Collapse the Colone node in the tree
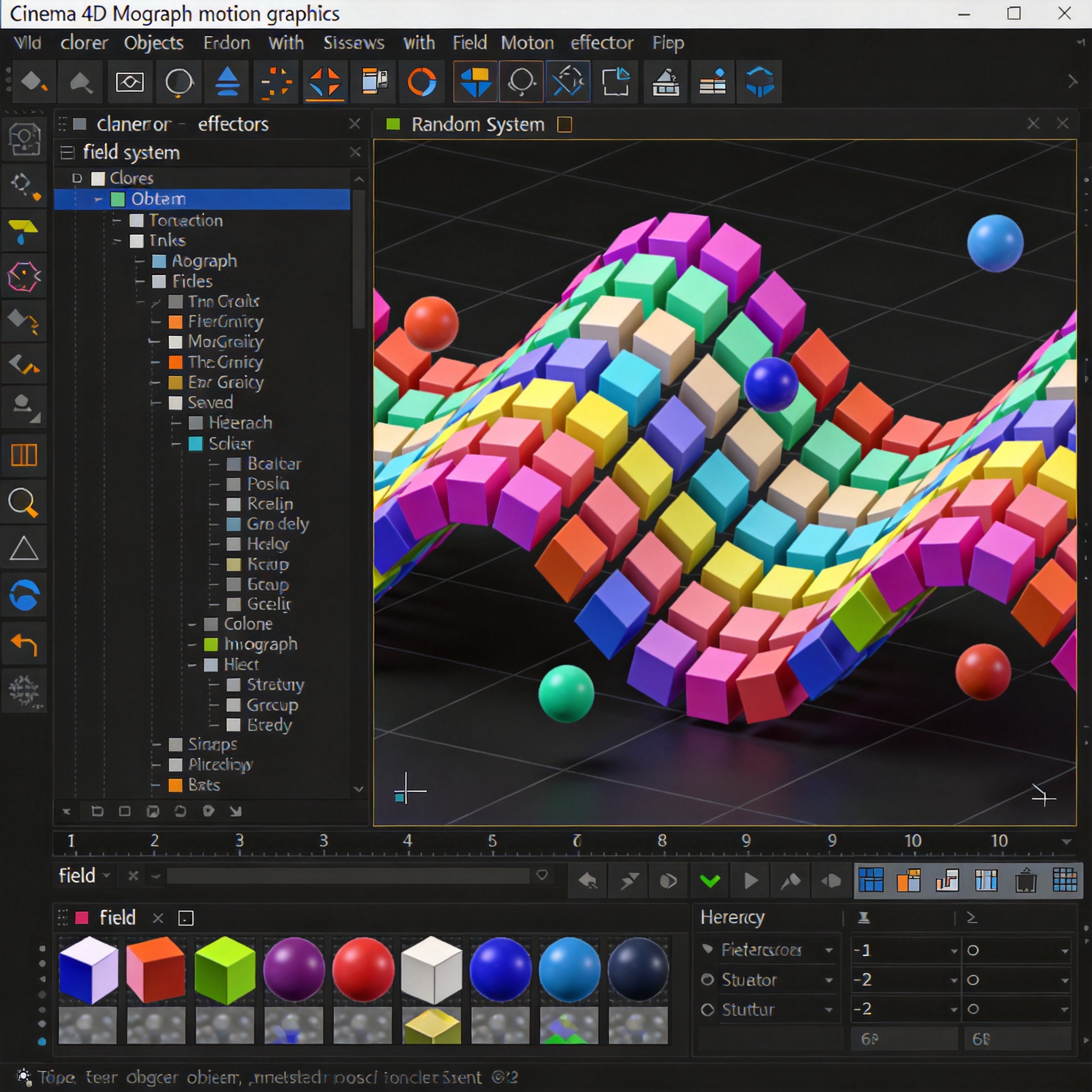This screenshot has width=1092, height=1092. pyautogui.click(x=192, y=624)
